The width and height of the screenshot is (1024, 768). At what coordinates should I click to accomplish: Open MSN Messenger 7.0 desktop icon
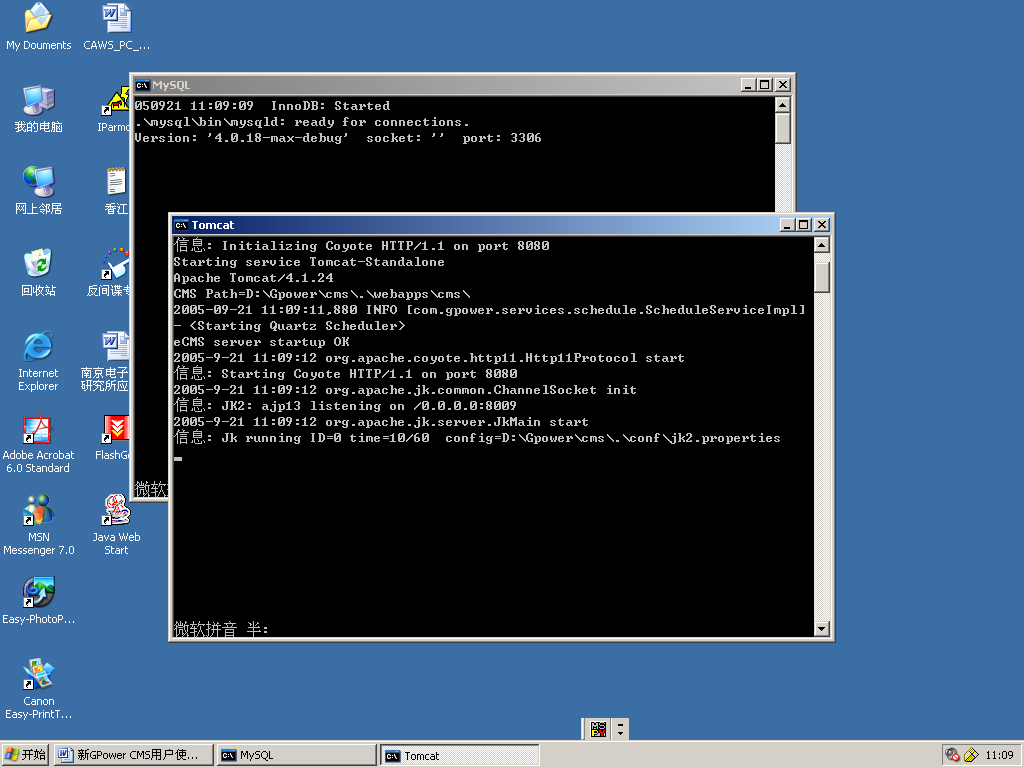(38, 512)
